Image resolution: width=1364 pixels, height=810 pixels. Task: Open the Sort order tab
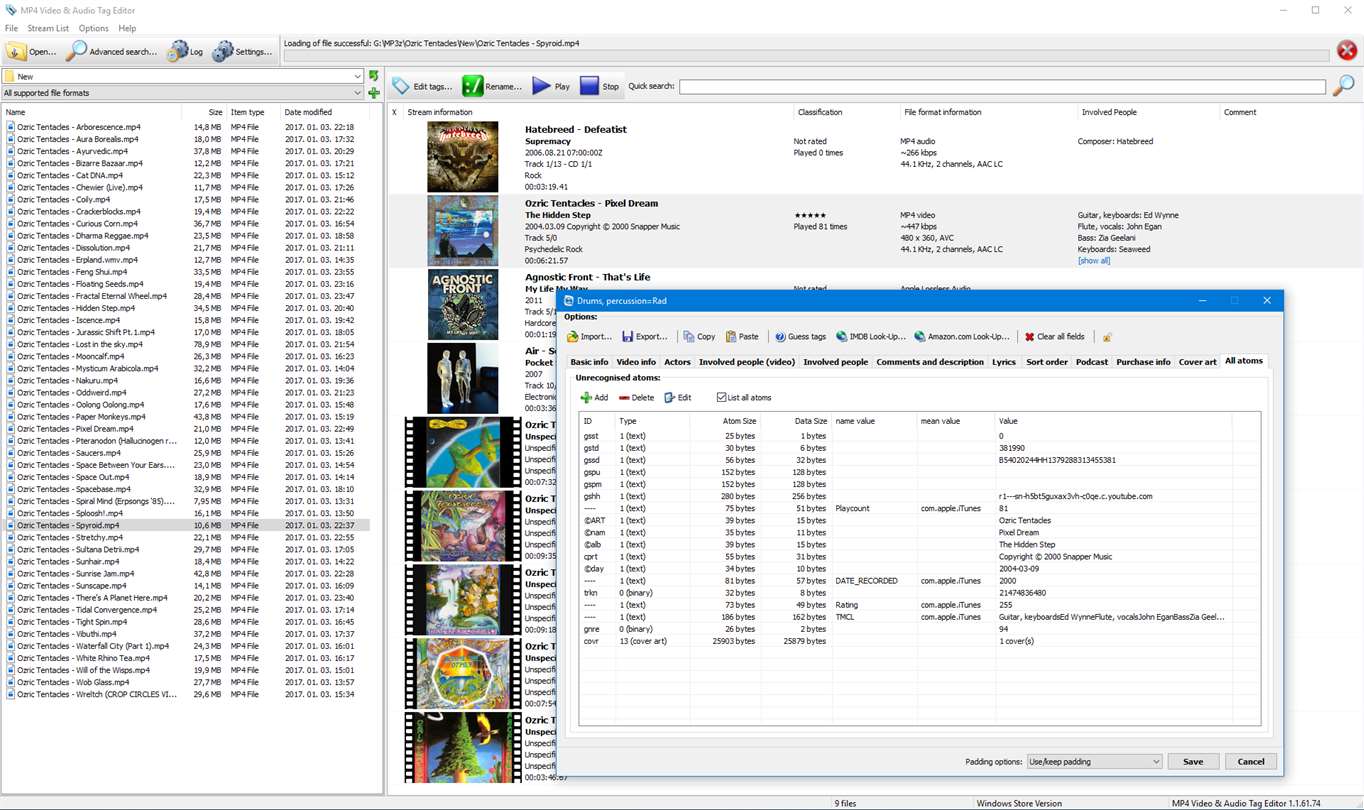1046,361
